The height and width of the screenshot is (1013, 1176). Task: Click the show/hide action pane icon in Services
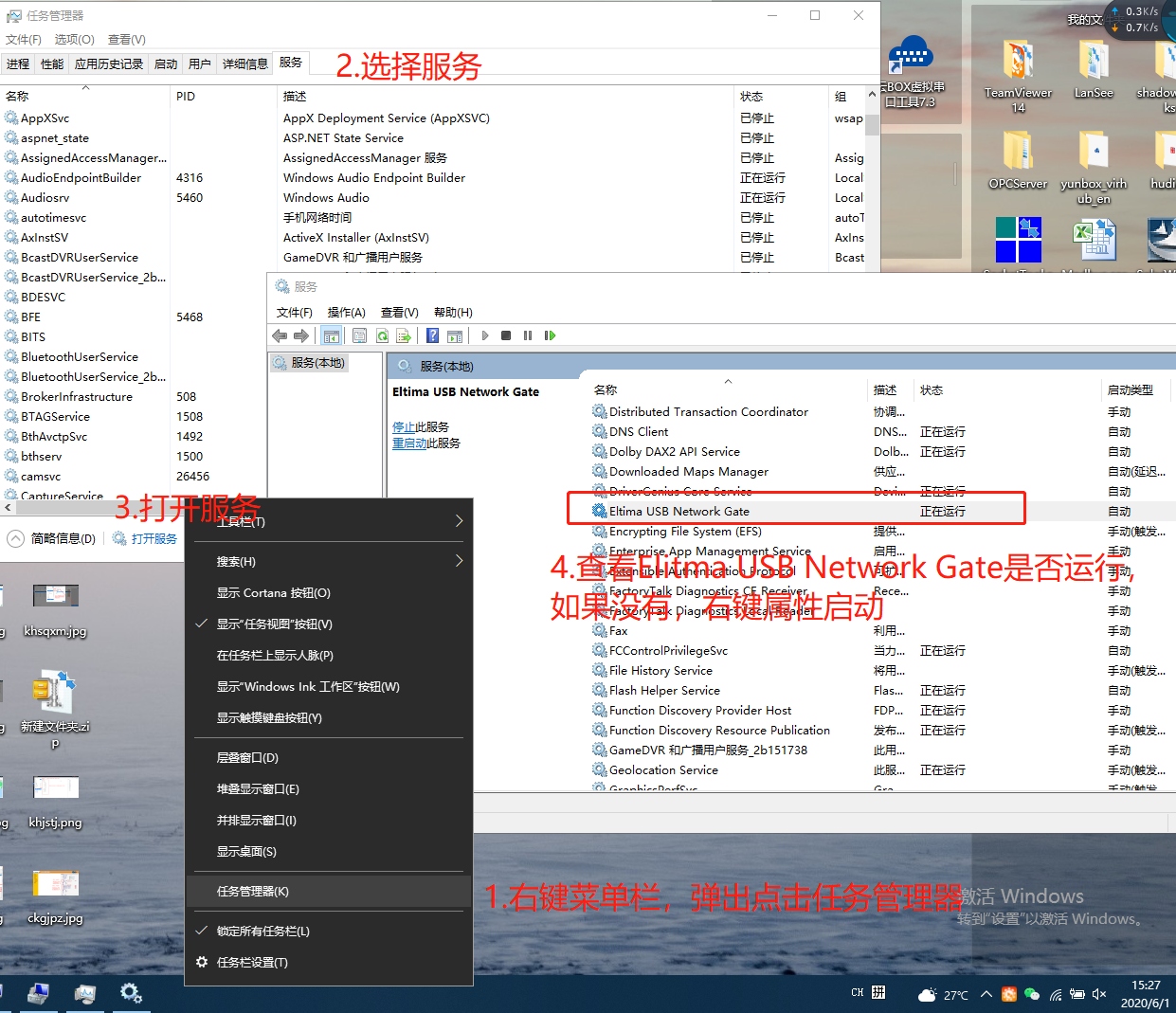click(455, 335)
